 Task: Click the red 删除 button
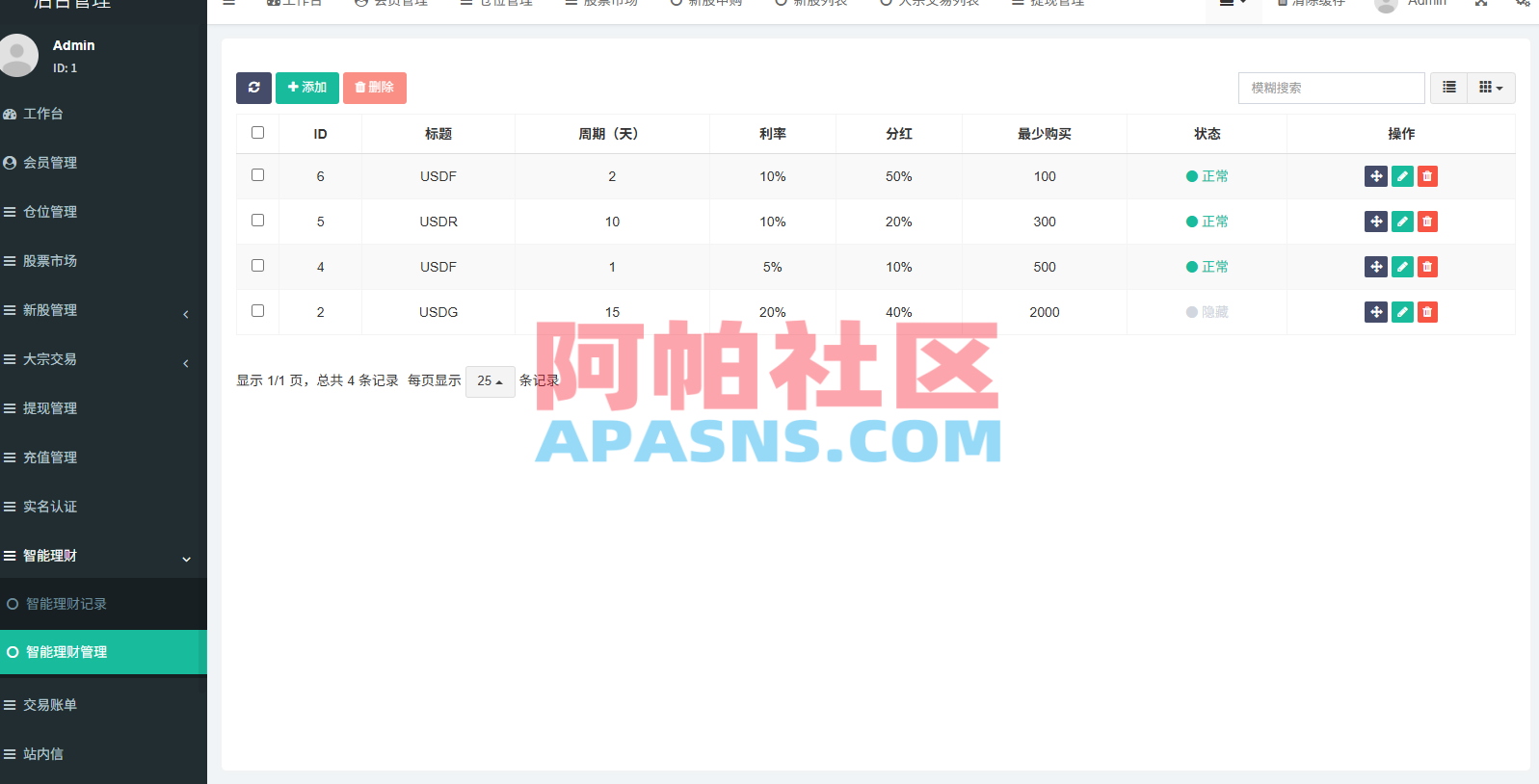pos(375,88)
